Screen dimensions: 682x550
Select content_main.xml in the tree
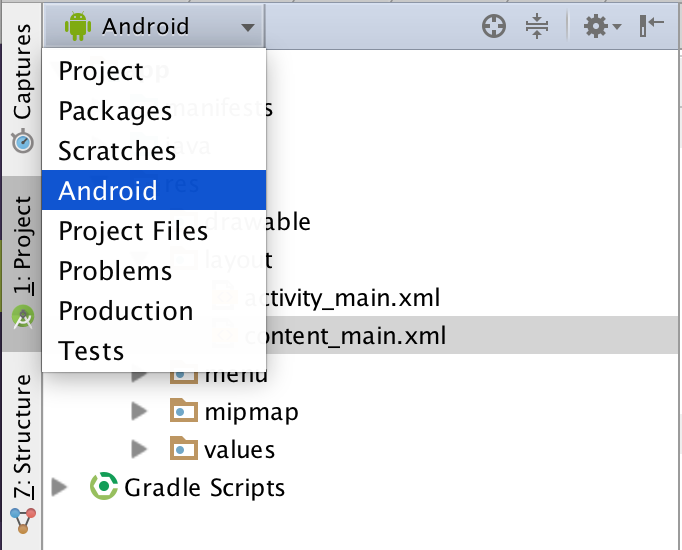(x=344, y=336)
